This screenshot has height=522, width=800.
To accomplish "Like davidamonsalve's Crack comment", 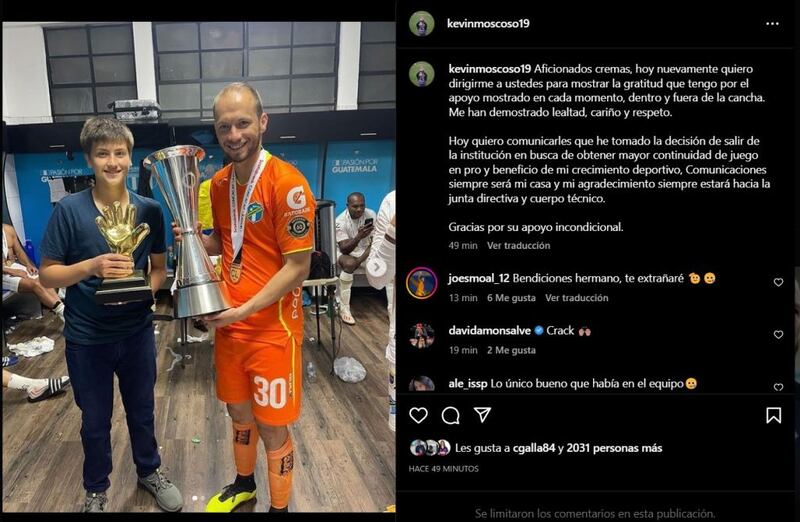I will click(x=778, y=334).
